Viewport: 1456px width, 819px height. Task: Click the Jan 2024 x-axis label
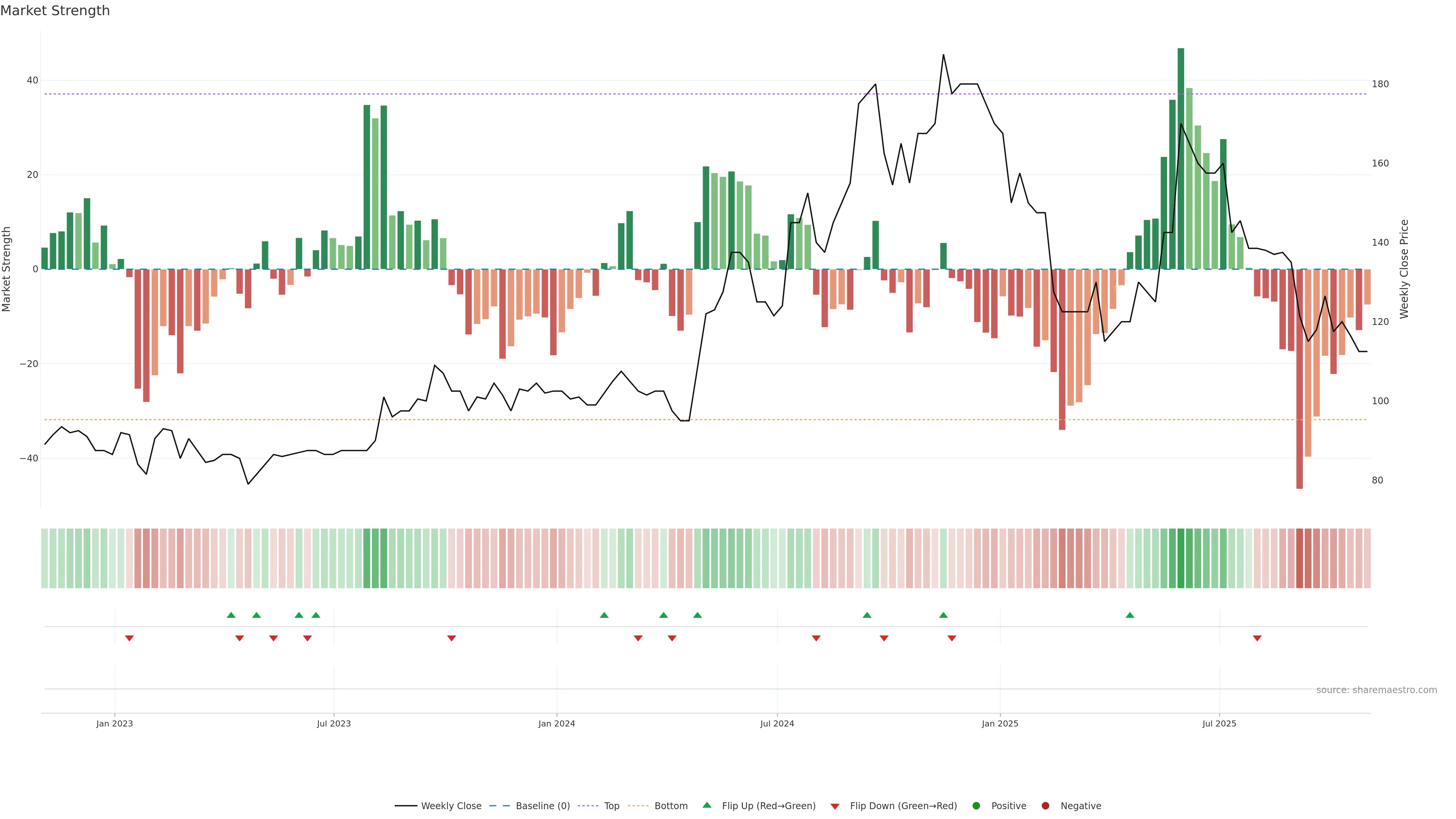(x=556, y=723)
